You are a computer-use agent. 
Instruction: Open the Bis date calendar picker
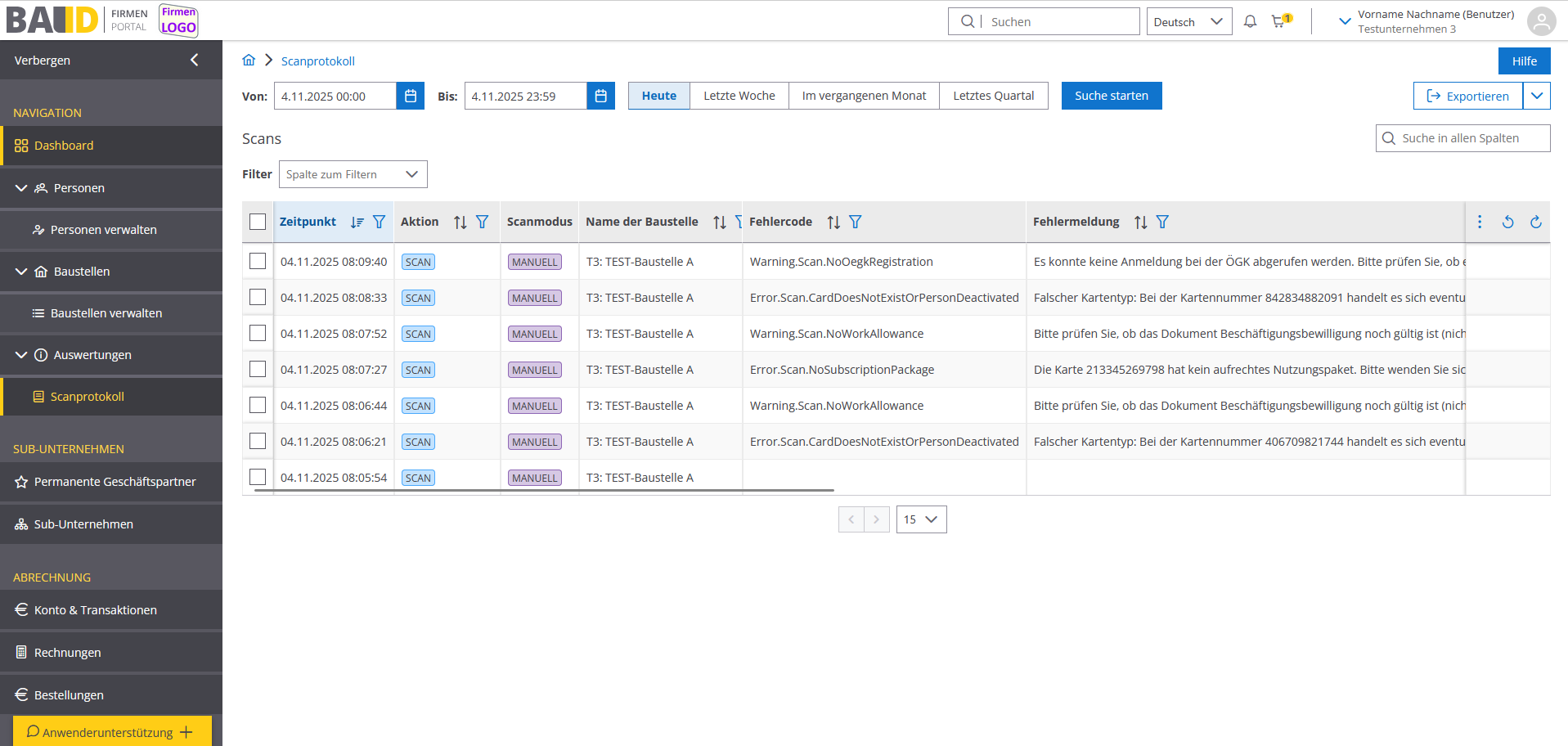[600, 97]
